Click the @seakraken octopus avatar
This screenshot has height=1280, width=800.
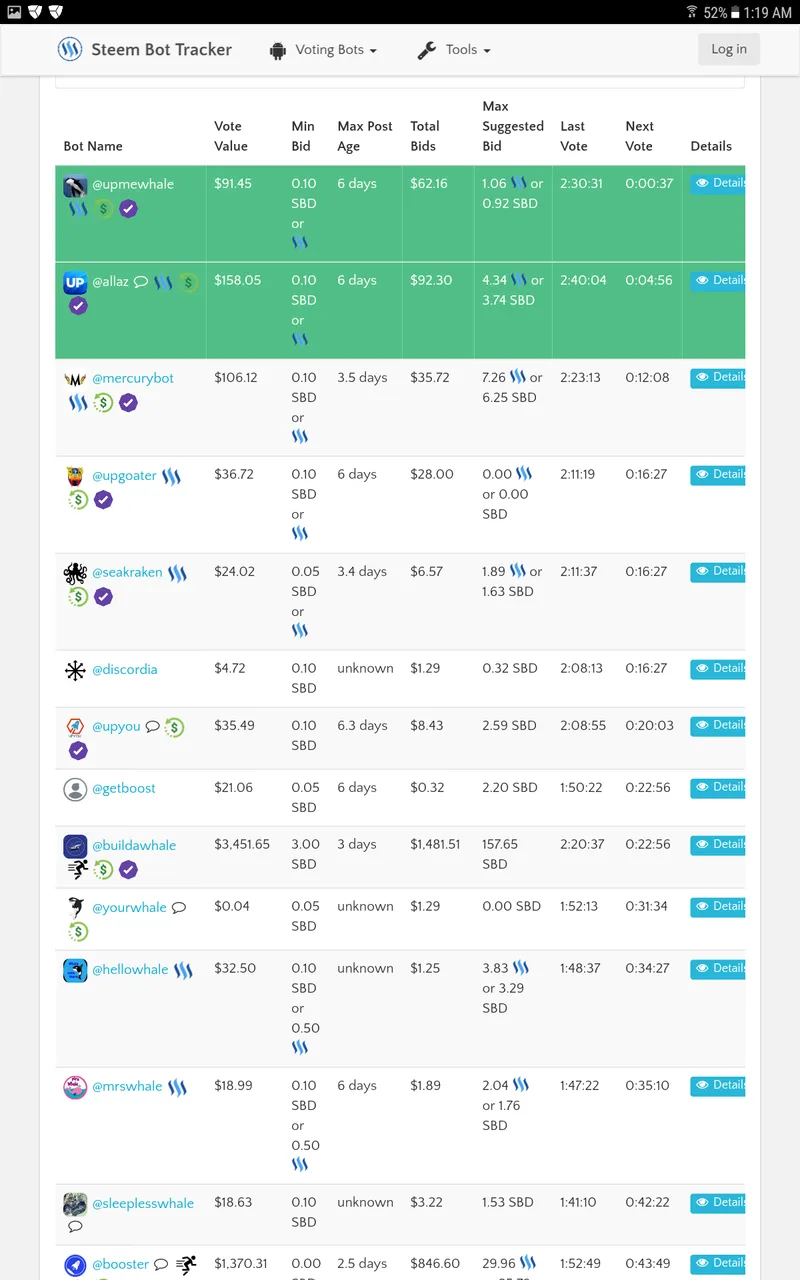pyautogui.click(x=75, y=574)
